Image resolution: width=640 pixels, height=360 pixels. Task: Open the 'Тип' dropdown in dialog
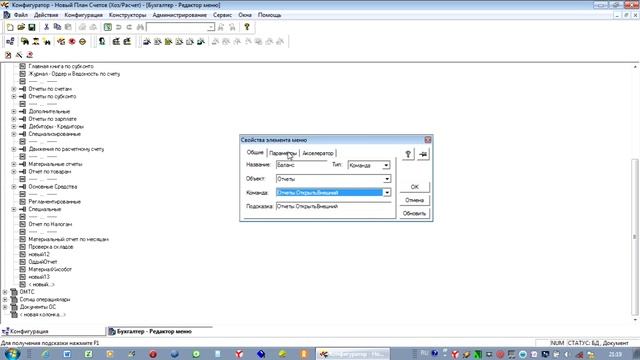click(386, 165)
